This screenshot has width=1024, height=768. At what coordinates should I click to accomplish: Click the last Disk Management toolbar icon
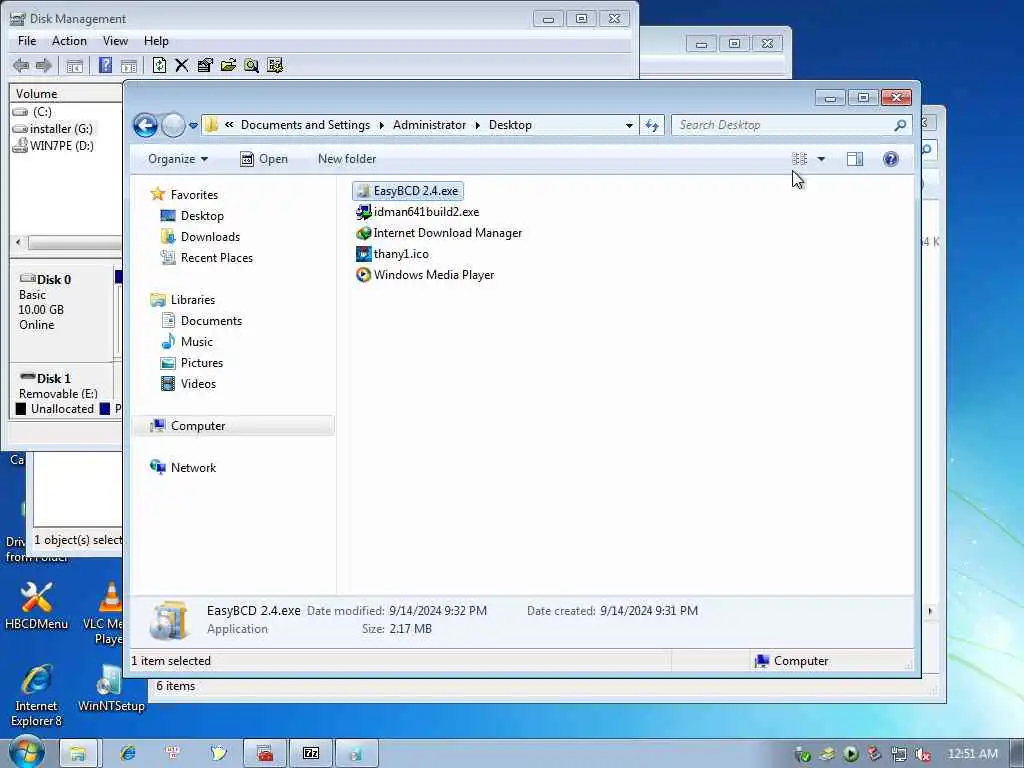click(x=275, y=65)
